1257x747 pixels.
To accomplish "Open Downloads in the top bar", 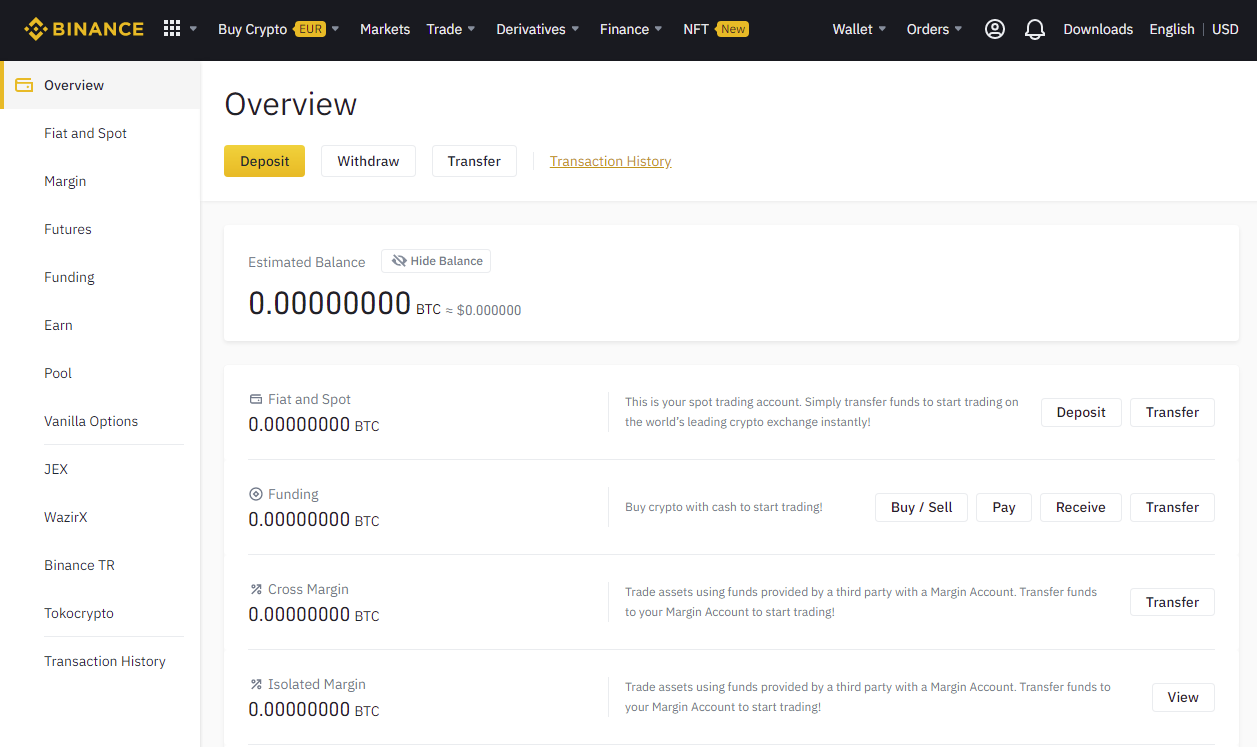I will 1098,29.
